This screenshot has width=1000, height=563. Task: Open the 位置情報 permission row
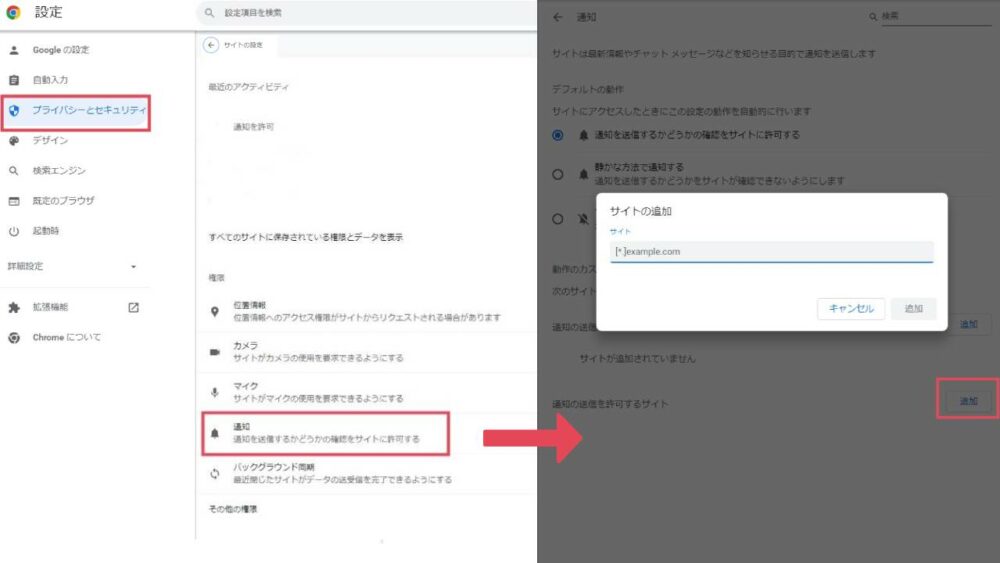tap(367, 311)
